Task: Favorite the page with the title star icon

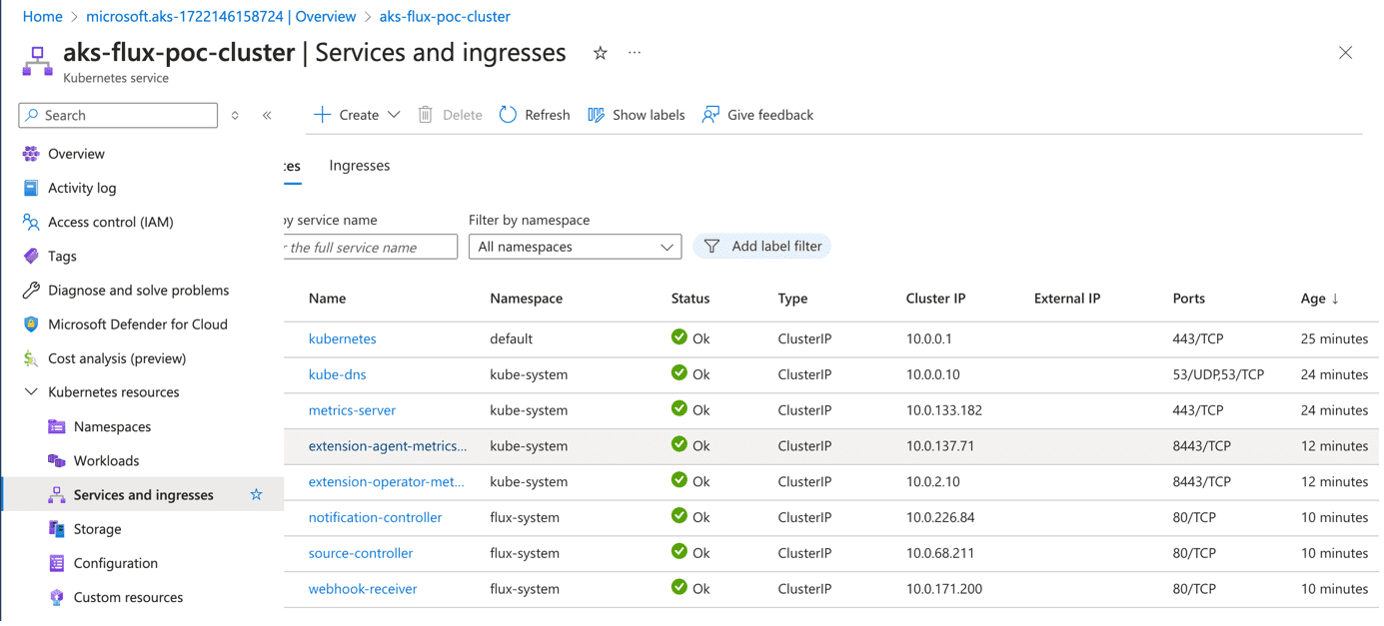Action: [600, 53]
